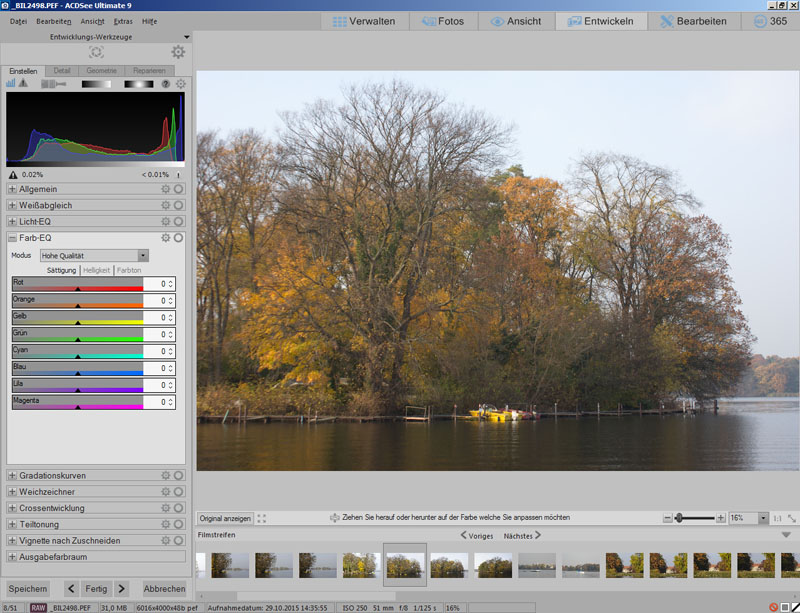Click the 1:1 actual size icon

pyautogui.click(x=777, y=518)
